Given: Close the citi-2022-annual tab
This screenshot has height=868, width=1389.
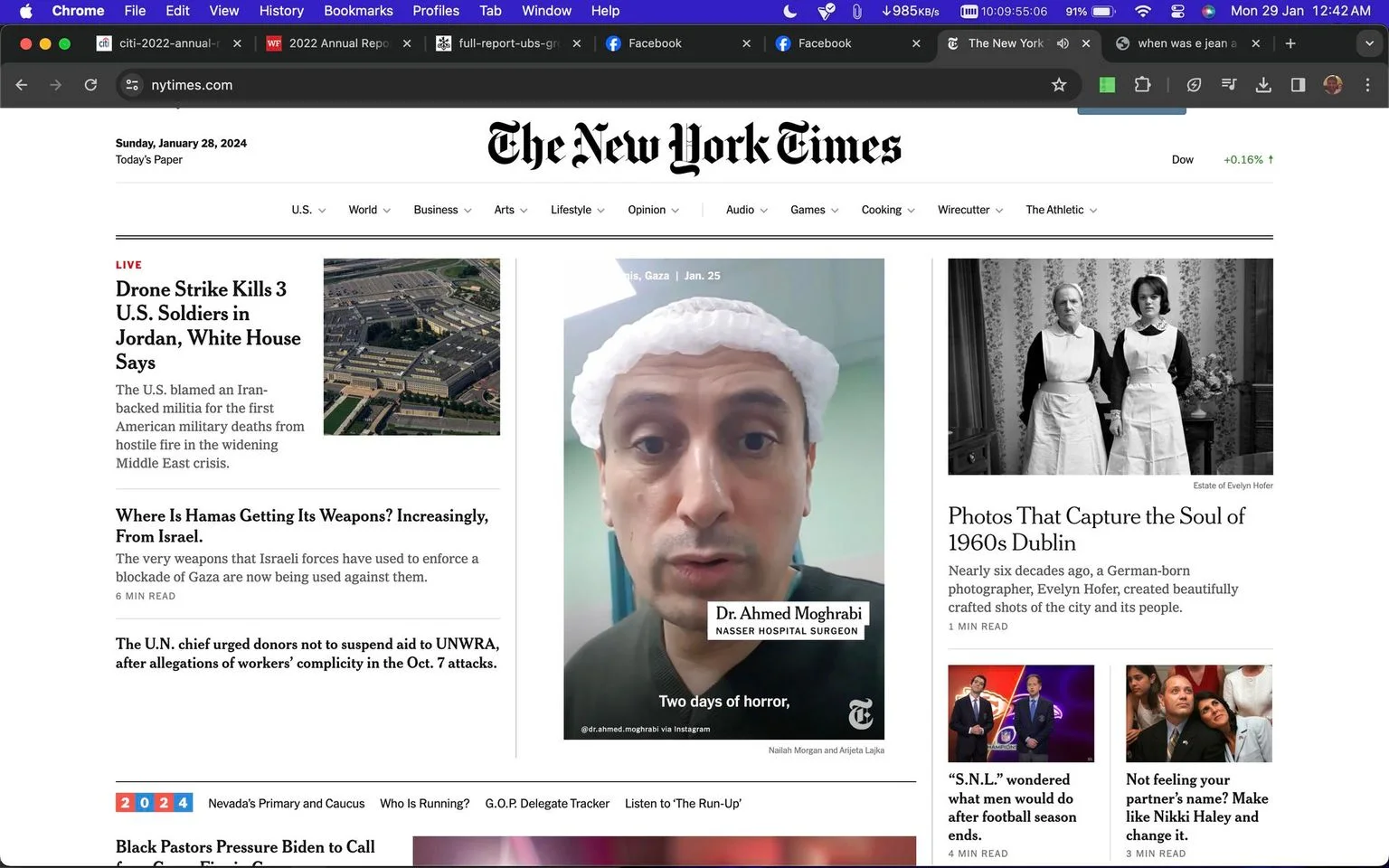Looking at the screenshot, I should pos(237,43).
